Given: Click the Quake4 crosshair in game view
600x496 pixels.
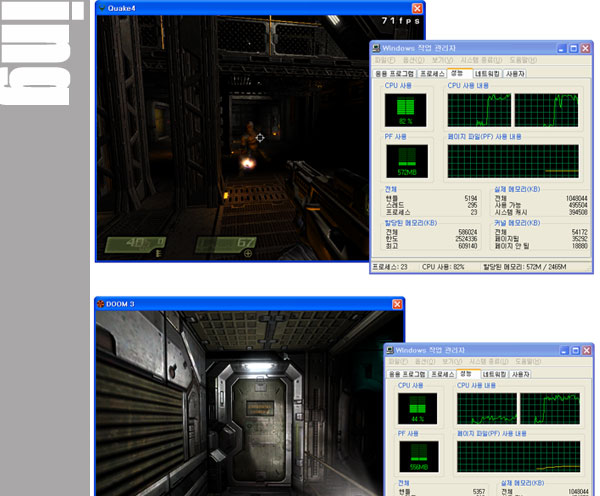Looking at the screenshot, I should 260,138.
